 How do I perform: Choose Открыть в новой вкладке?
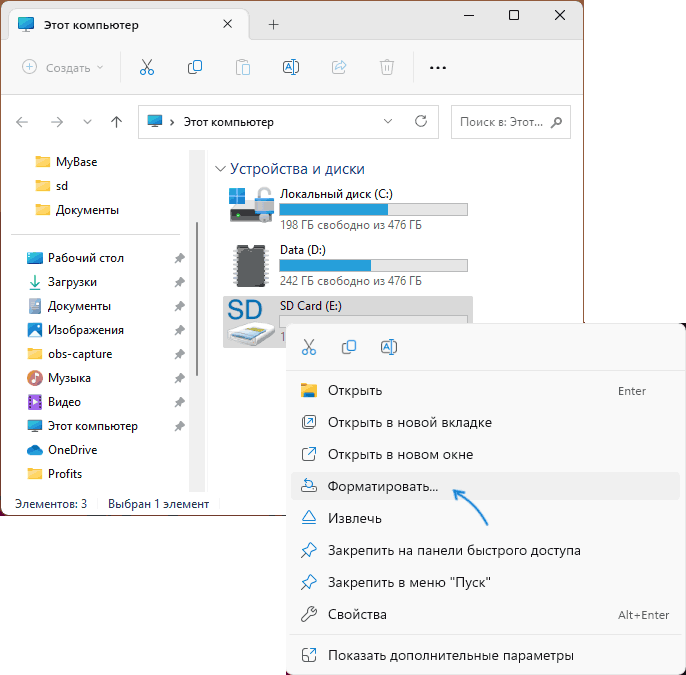[x=485, y=423]
